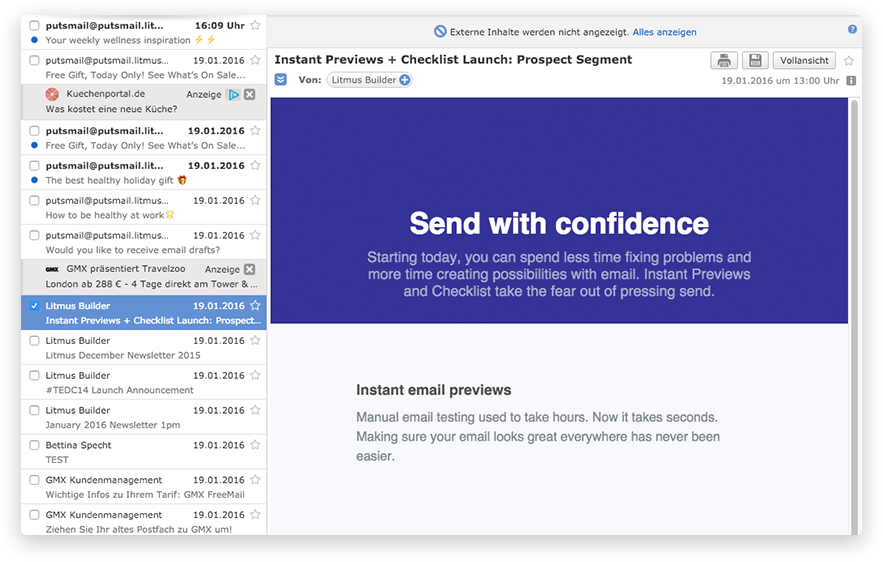Click the Instant email previews heading
This screenshot has height=562, width=883.
(434, 390)
